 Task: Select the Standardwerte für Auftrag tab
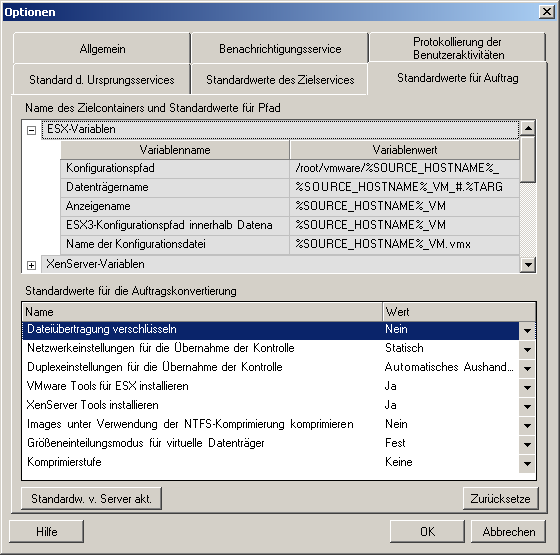pos(458,78)
